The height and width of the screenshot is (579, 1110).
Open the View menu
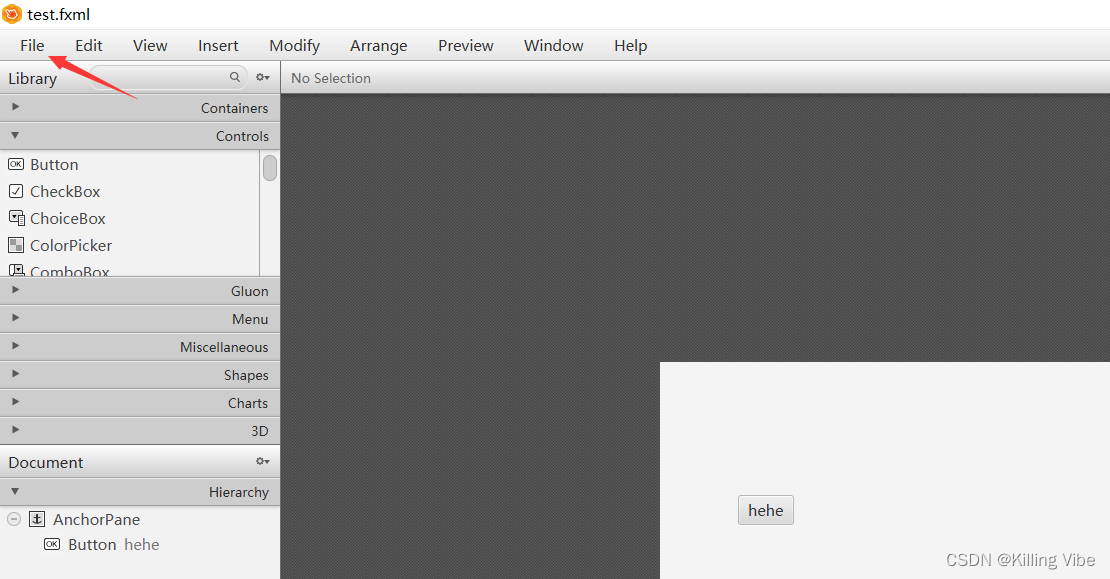(x=150, y=46)
